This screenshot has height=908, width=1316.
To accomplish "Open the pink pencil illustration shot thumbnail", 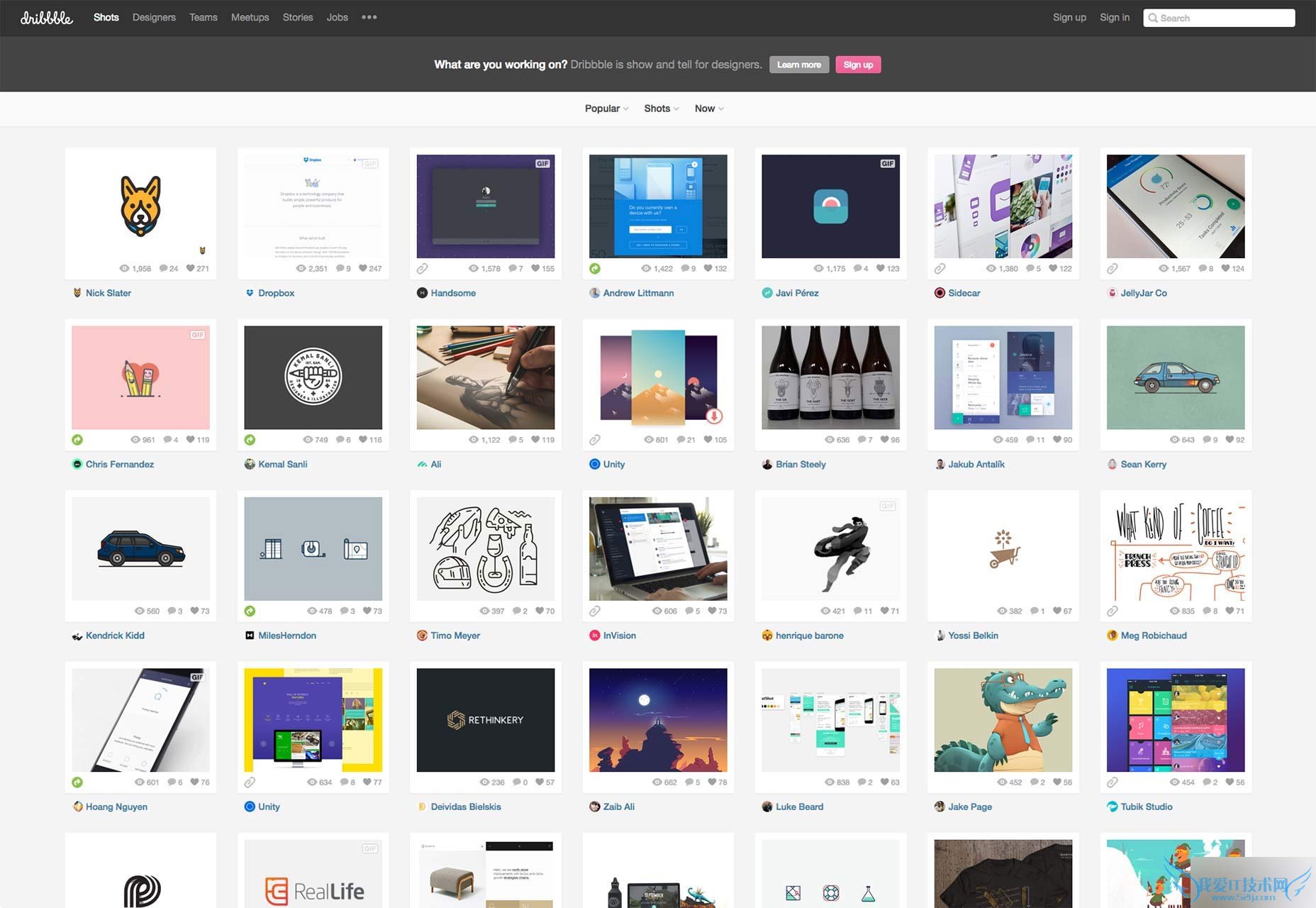I will [x=140, y=377].
